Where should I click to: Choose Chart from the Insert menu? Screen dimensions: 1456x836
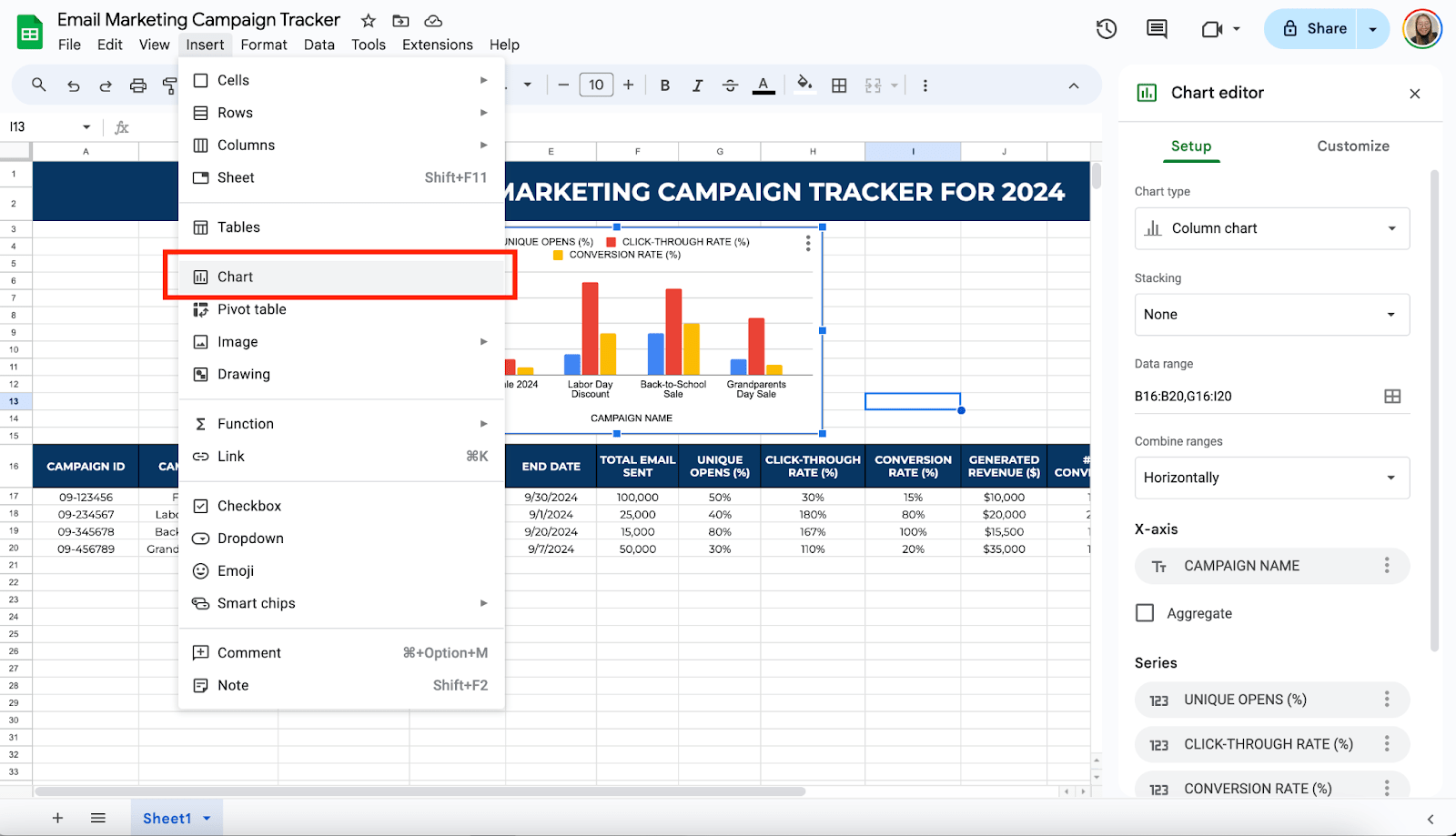341,277
